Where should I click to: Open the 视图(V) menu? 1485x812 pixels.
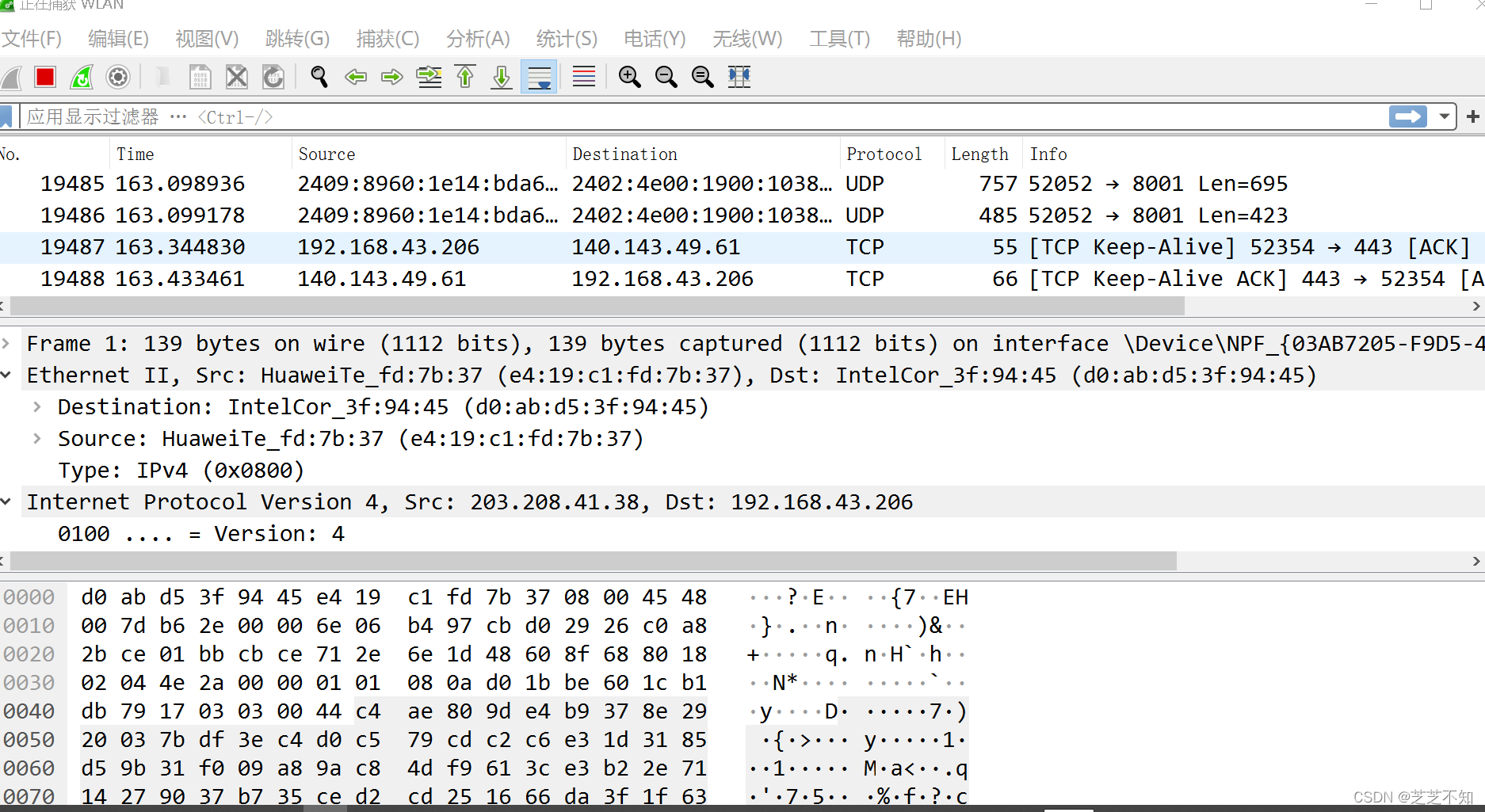(207, 38)
